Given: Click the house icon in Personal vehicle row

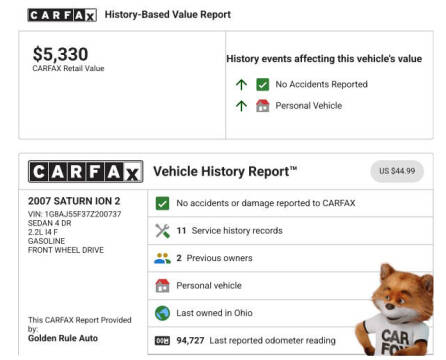Looking at the screenshot, I should 162,286.
